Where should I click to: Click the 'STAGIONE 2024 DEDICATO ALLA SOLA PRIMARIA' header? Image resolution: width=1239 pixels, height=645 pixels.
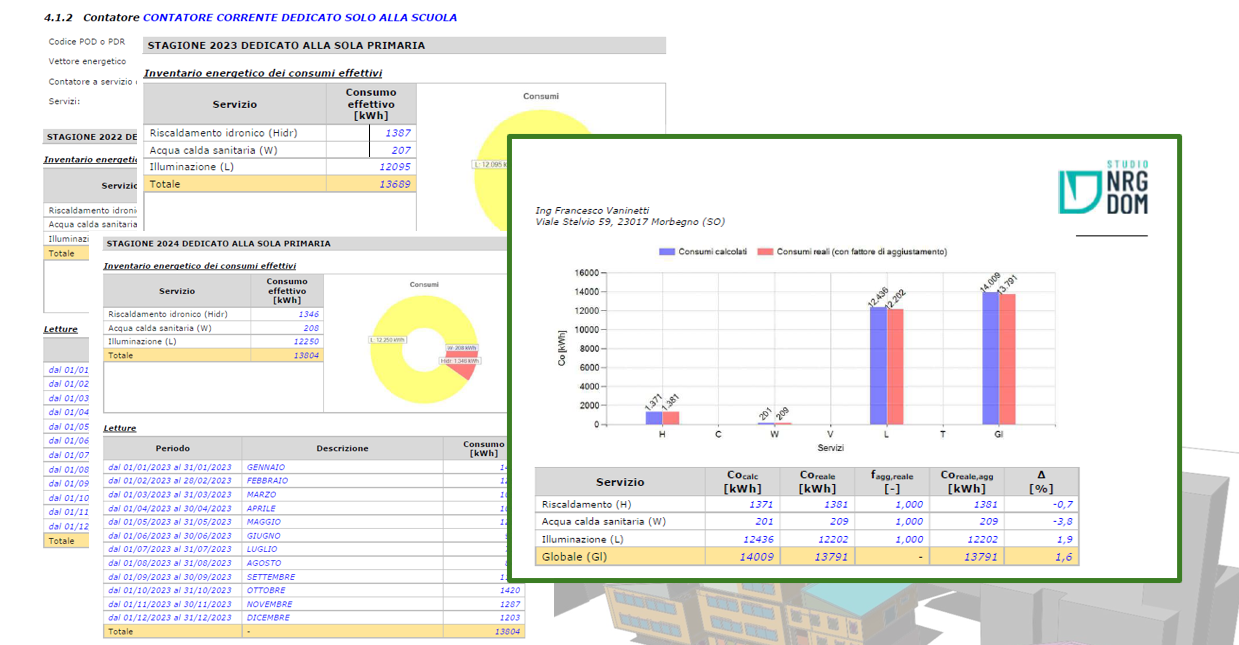[x=217, y=243]
